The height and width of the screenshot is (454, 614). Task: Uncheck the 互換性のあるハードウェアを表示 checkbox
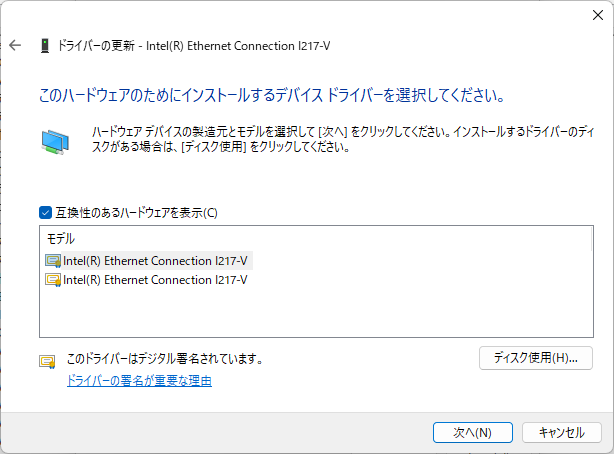(x=45, y=212)
